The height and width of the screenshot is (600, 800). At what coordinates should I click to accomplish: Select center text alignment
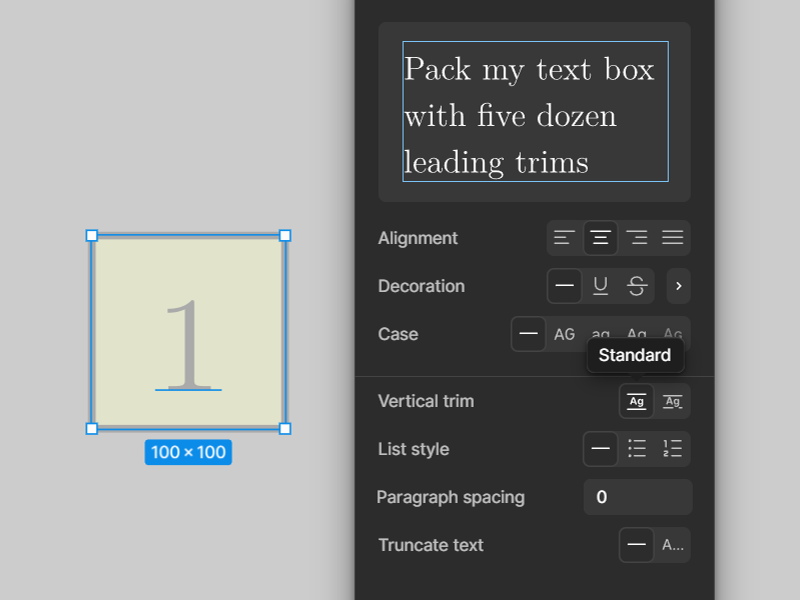pyautogui.click(x=601, y=238)
